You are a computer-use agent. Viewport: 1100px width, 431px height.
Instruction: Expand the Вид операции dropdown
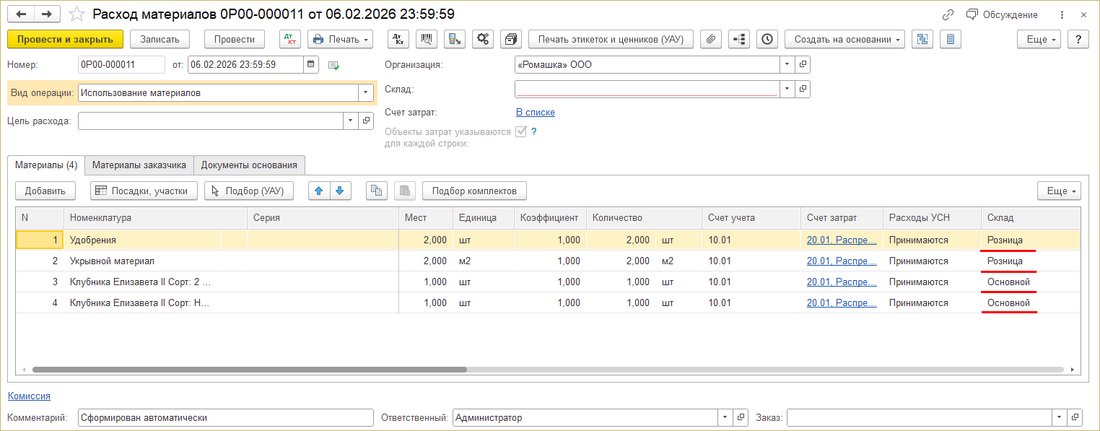point(365,93)
